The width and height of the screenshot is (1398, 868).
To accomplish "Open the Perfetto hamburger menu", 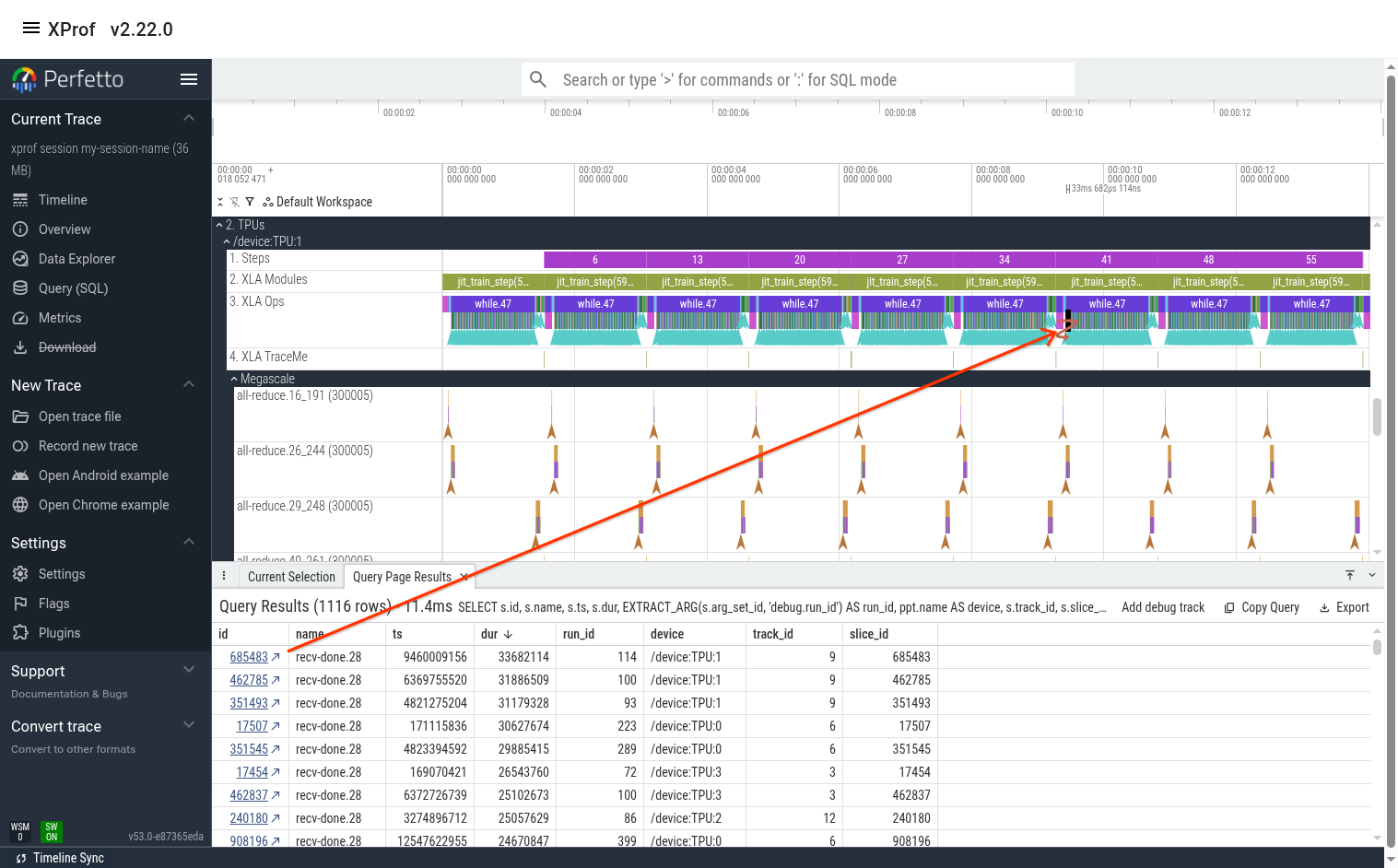I will tap(188, 79).
